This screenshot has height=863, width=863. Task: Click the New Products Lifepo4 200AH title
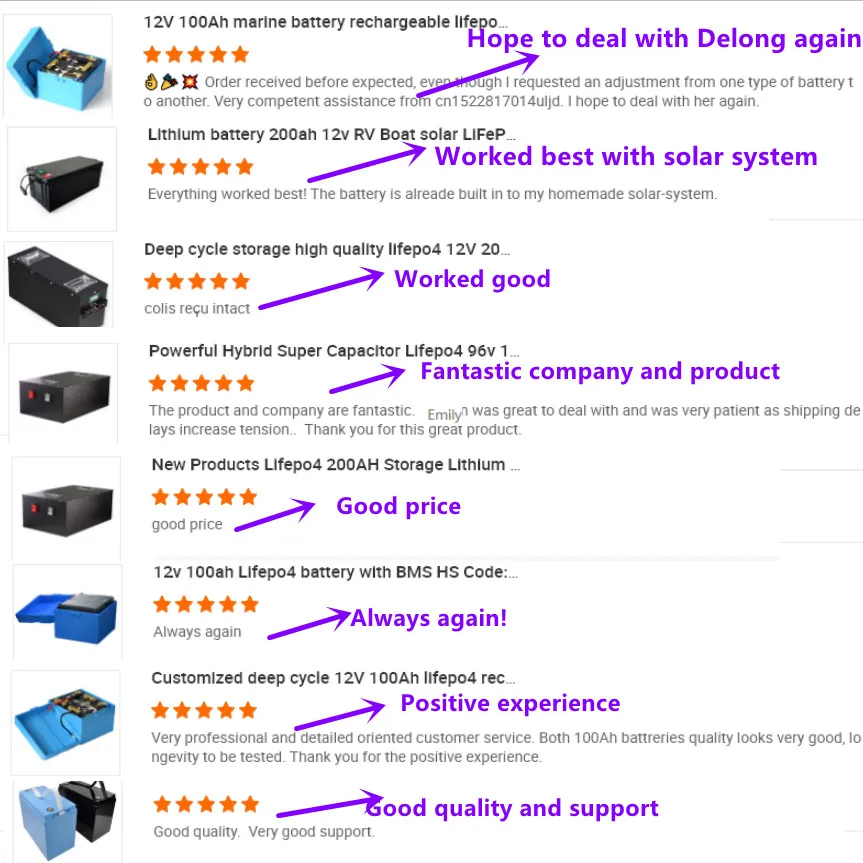tap(335, 465)
